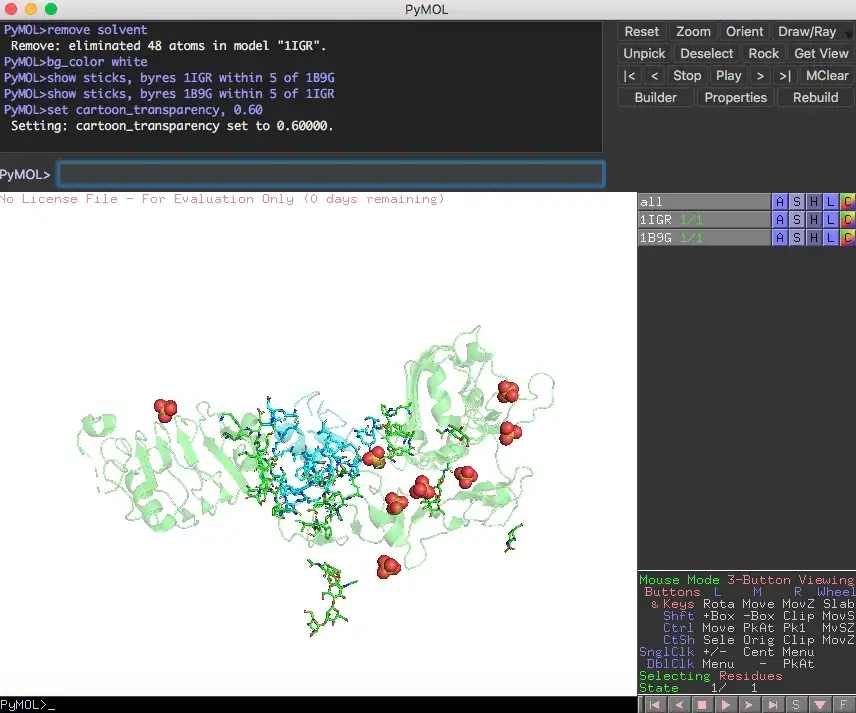The width and height of the screenshot is (856, 713).
Task: Open the color (C) menu for 1B9G
Action: [x=848, y=237]
